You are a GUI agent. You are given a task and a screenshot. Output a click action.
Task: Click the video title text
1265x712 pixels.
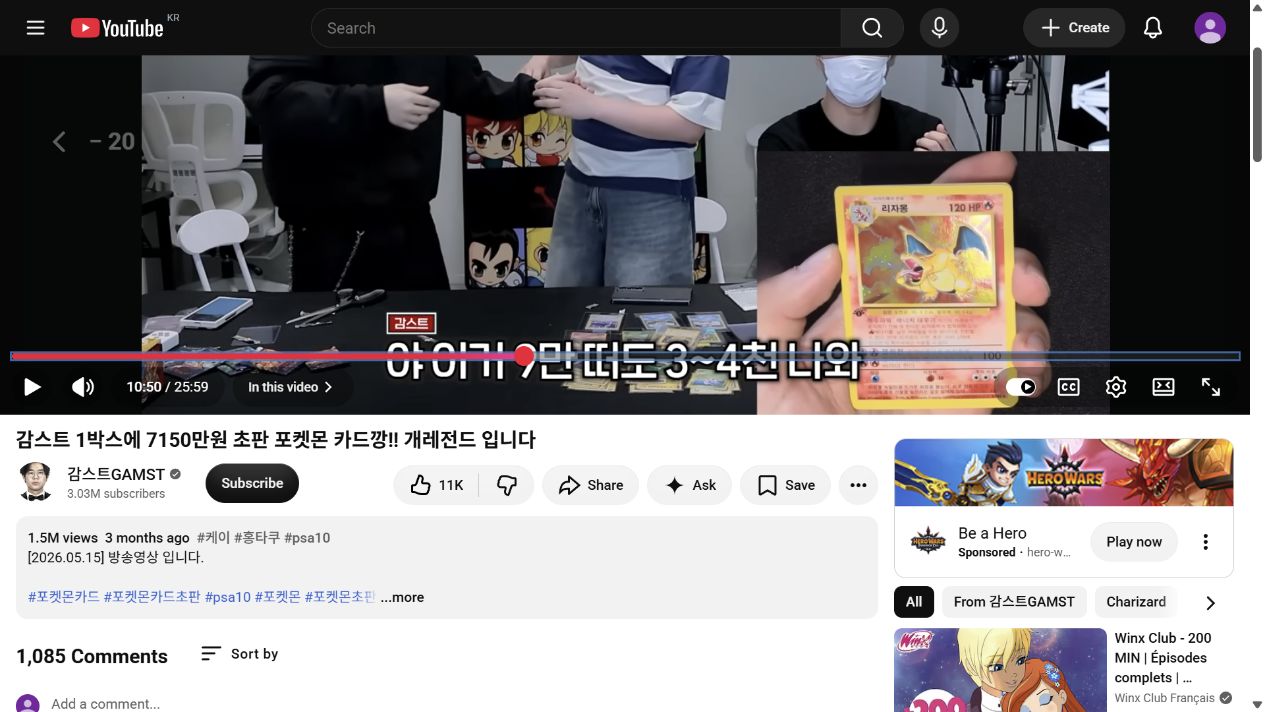coord(276,439)
